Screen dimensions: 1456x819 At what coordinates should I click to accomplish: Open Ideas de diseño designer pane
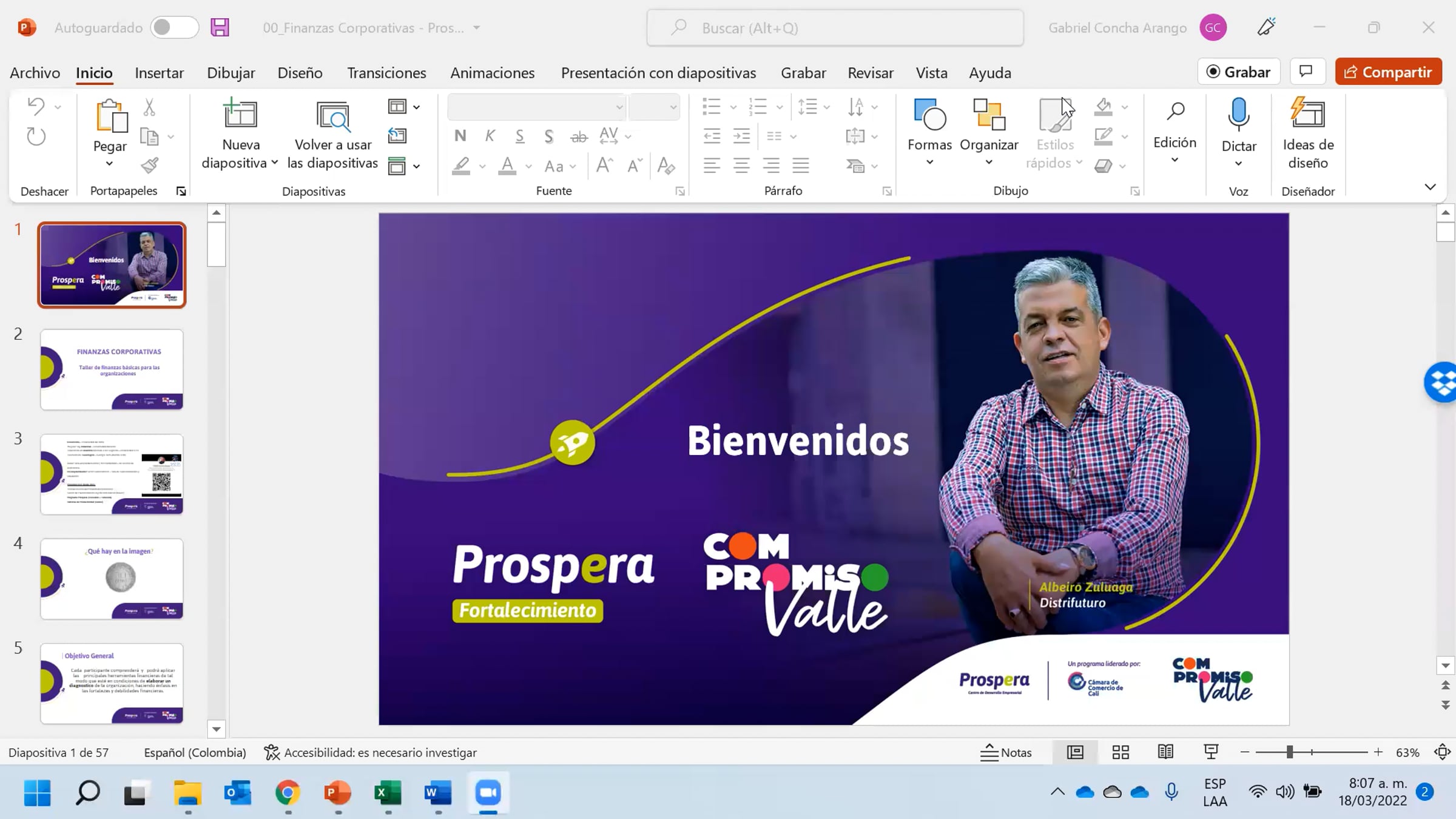click(1308, 134)
